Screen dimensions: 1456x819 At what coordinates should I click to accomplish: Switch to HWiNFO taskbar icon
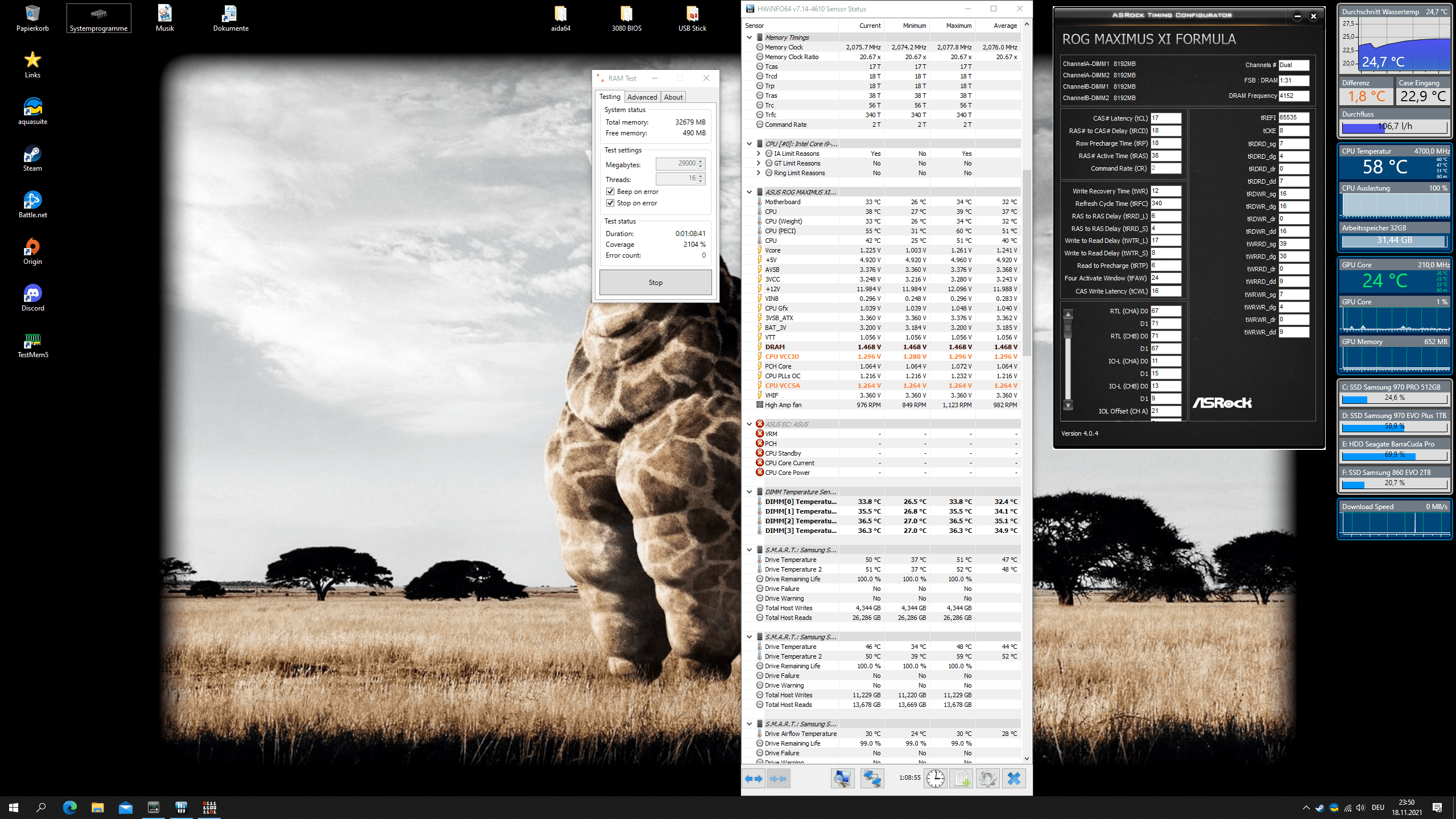click(x=181, y=807)
